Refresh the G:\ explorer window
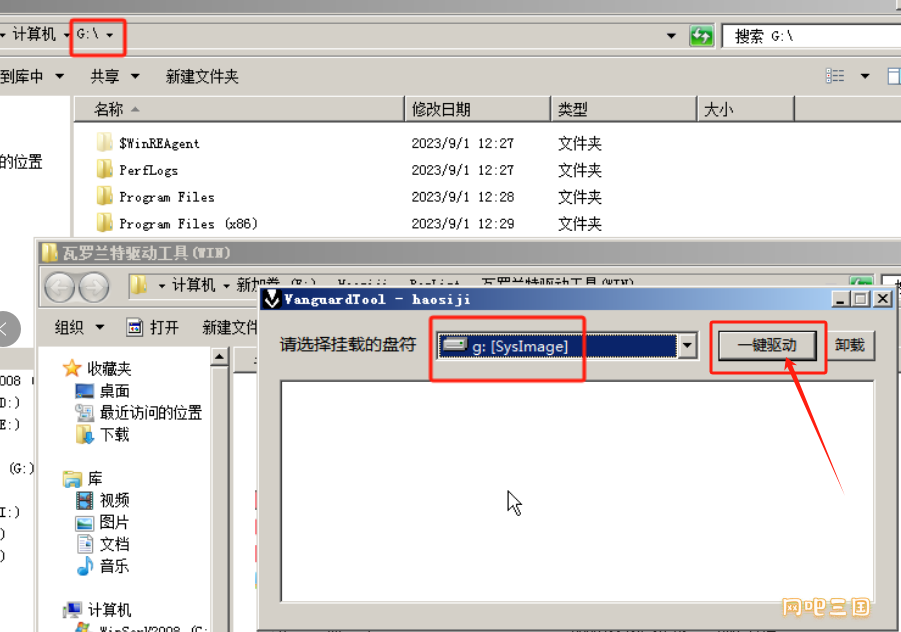The height and width of the screenshot is (632, 901). point(701,36)
